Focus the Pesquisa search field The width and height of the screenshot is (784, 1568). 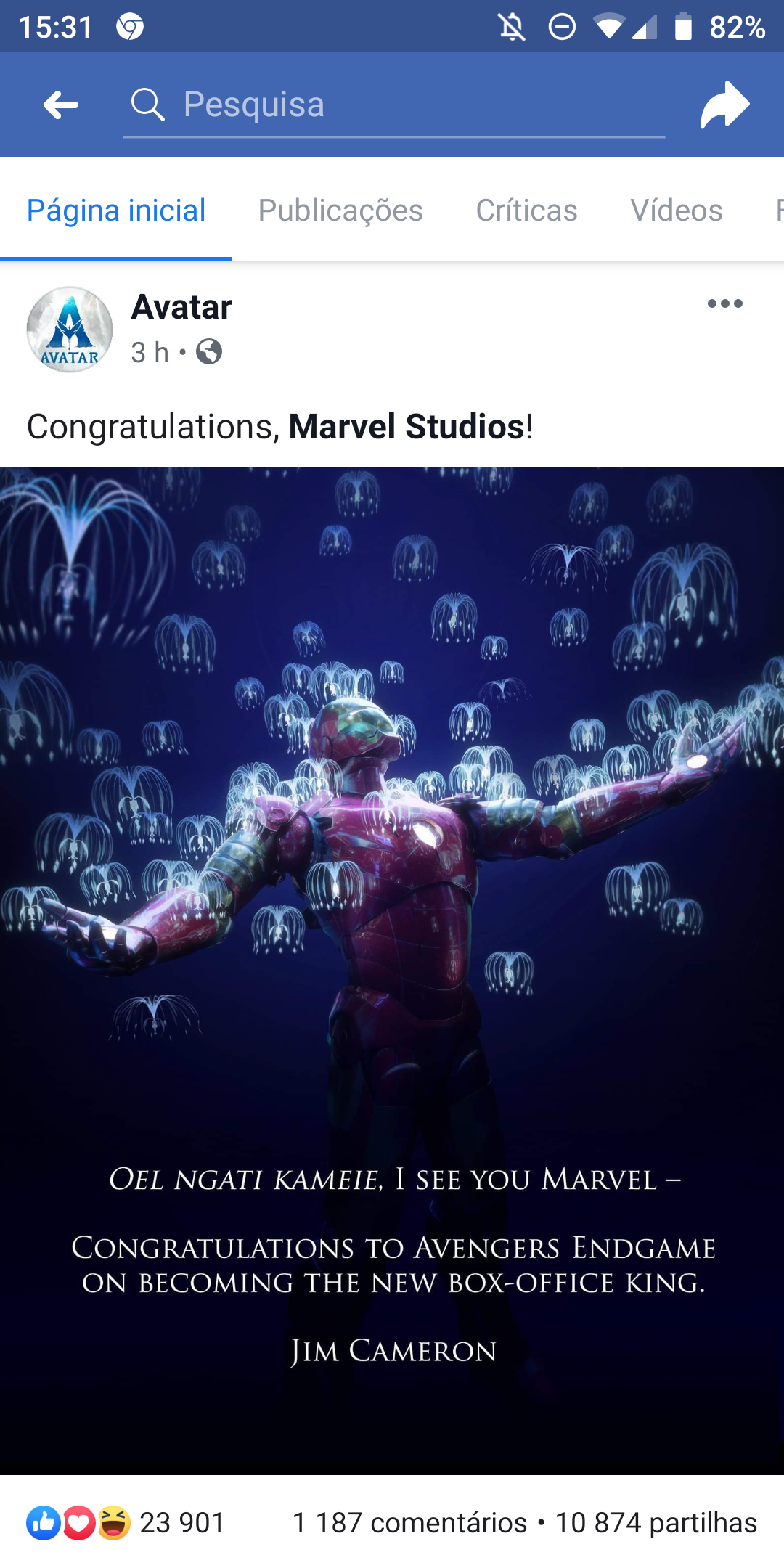(394, 105)
